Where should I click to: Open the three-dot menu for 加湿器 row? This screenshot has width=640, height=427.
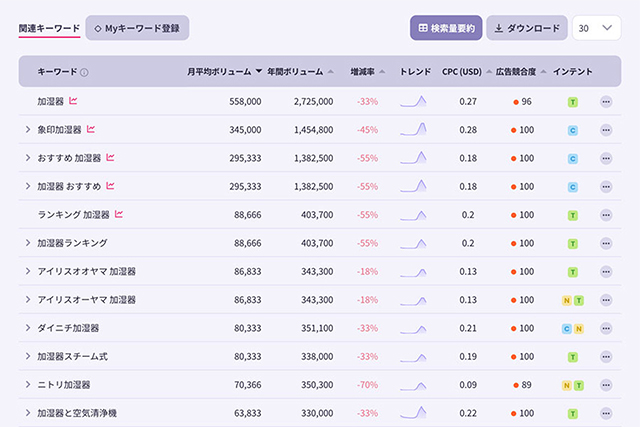point(606,102)
